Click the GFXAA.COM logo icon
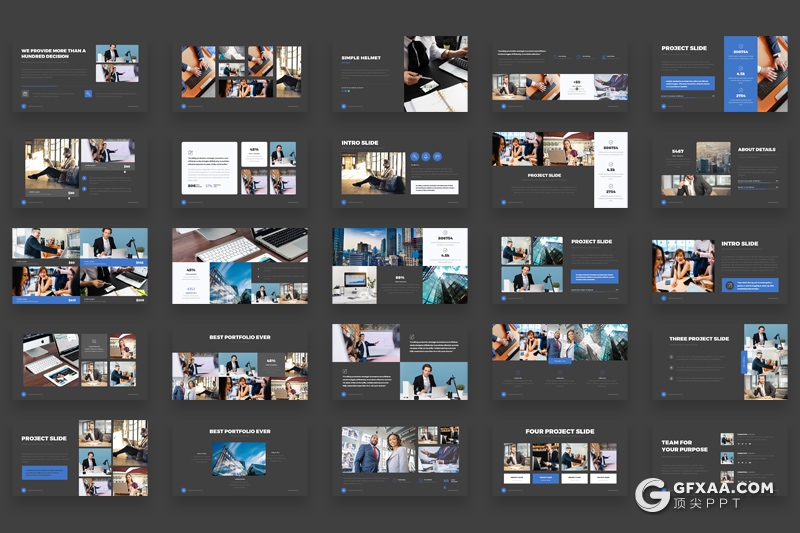The image size is (800, 533). [653, 493]
